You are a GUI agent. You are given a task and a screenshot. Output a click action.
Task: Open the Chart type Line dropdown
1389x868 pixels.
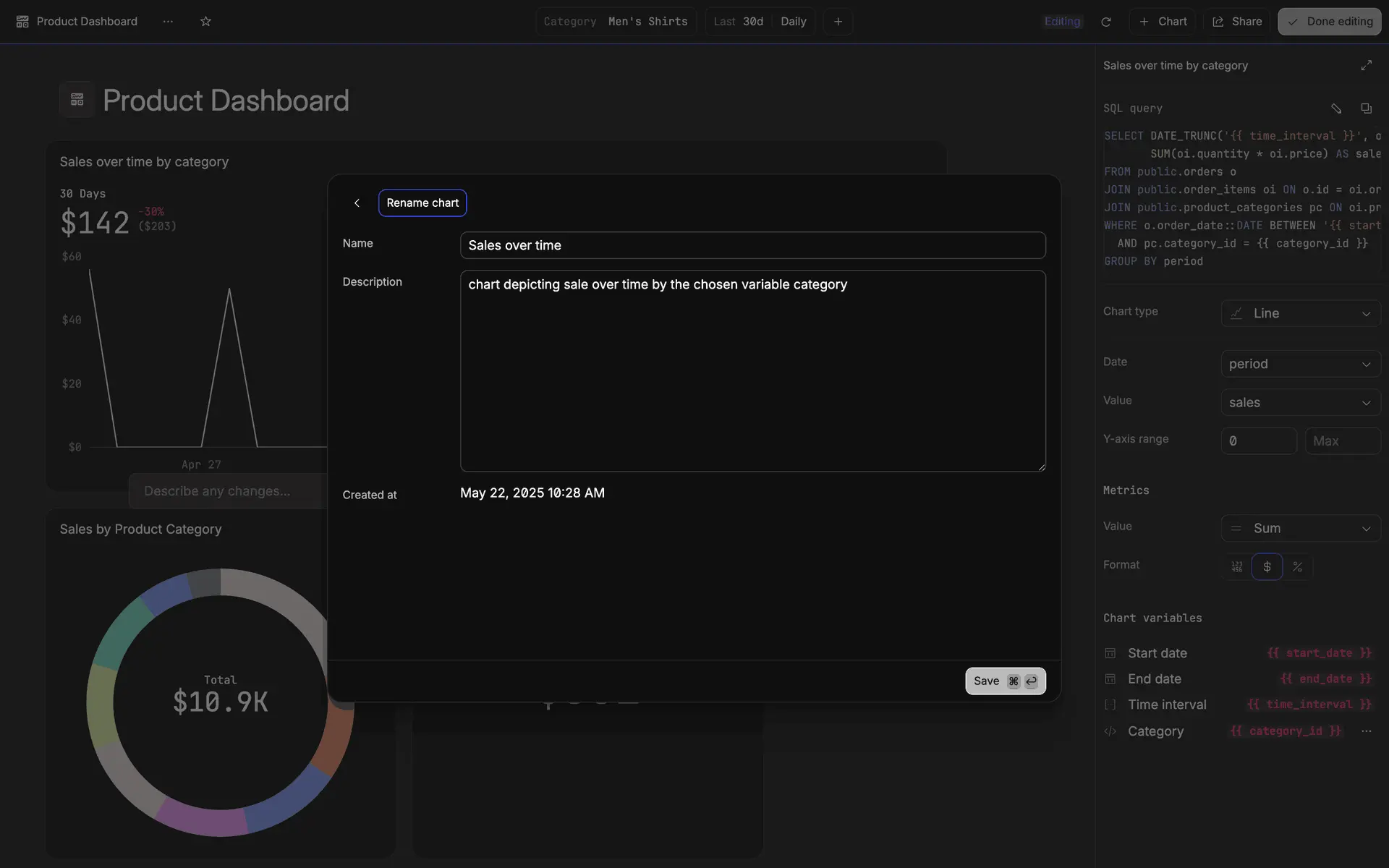tap(1301, 313)
